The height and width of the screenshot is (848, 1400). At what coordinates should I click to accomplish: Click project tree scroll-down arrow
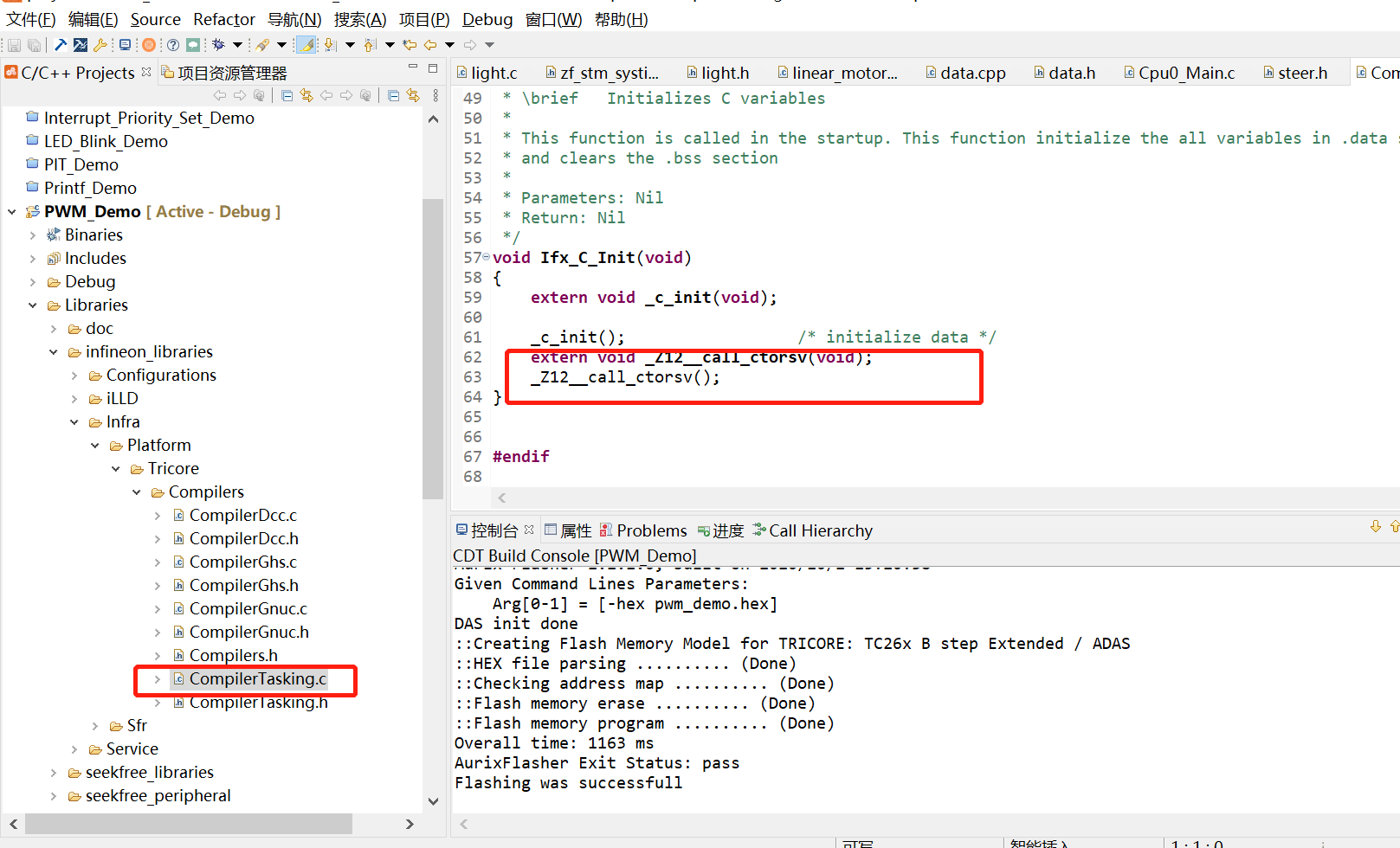coord(433,801)
